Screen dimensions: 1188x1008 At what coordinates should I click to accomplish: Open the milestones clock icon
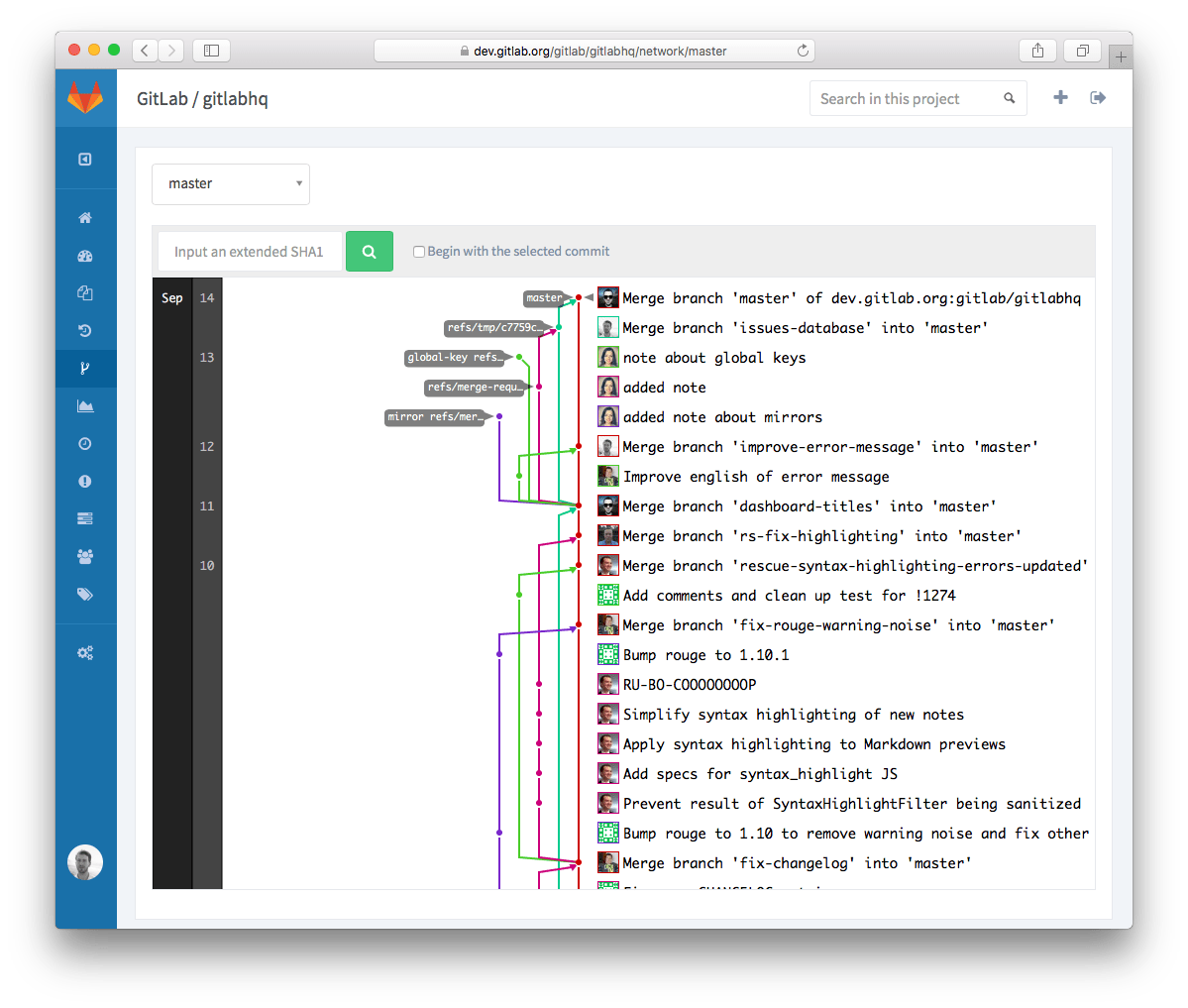click(85, 443)
